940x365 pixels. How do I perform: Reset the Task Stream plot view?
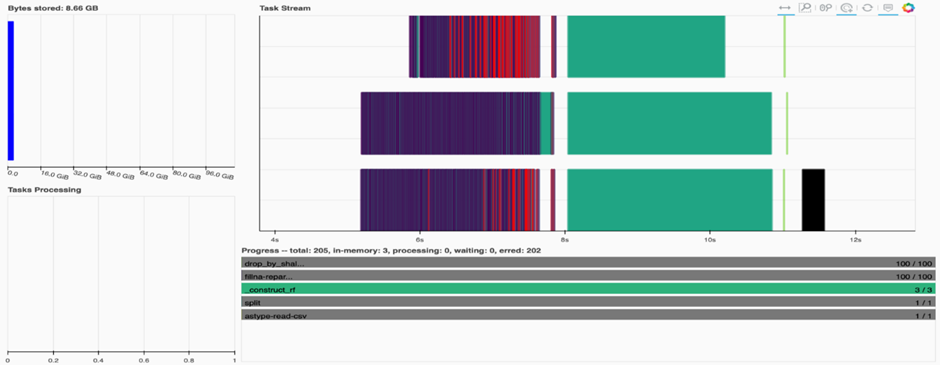click(x=867, y=8)
